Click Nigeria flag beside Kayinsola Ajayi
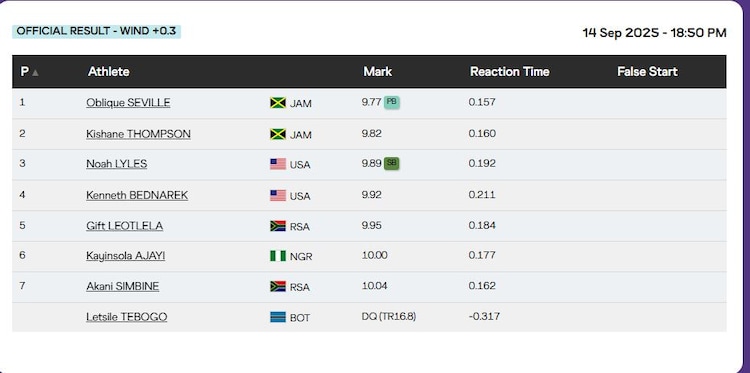750x373 pixels. (278, 256)
